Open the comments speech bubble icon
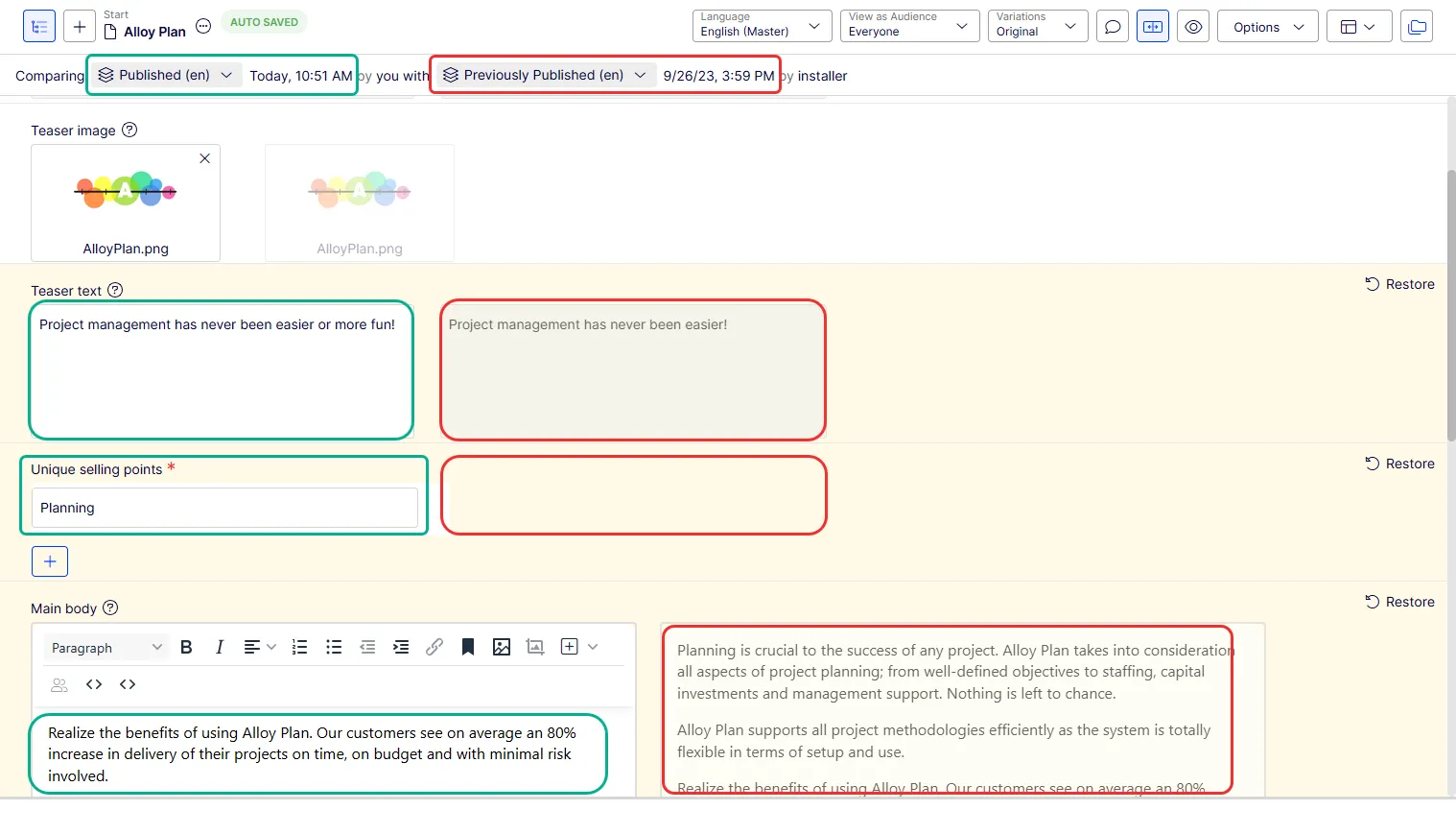Viewport: 1456px width, 834px height. pyautogui.click(x=1113, y=27)
